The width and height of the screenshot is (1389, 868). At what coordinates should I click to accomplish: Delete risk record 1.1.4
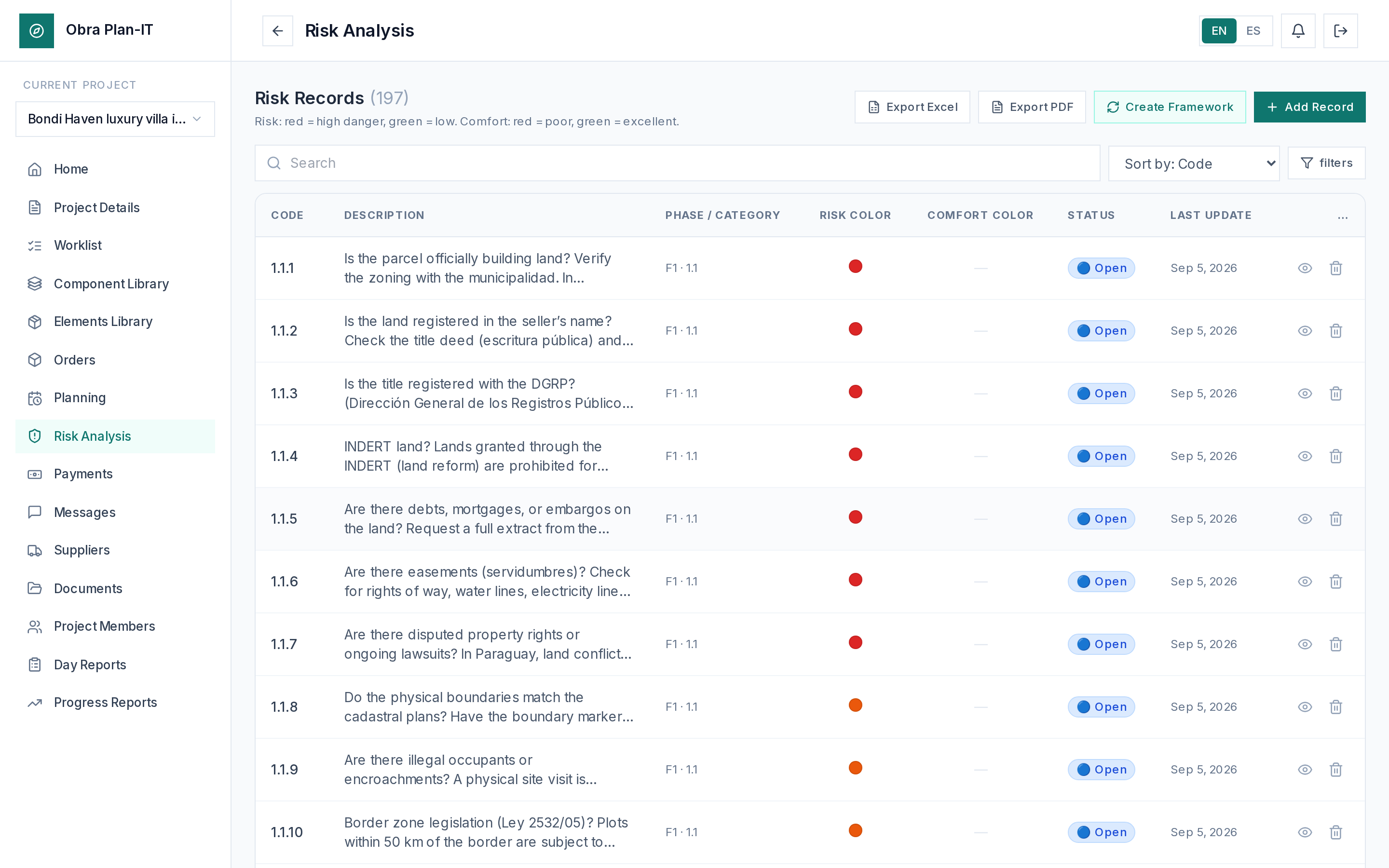(1335, 456)
